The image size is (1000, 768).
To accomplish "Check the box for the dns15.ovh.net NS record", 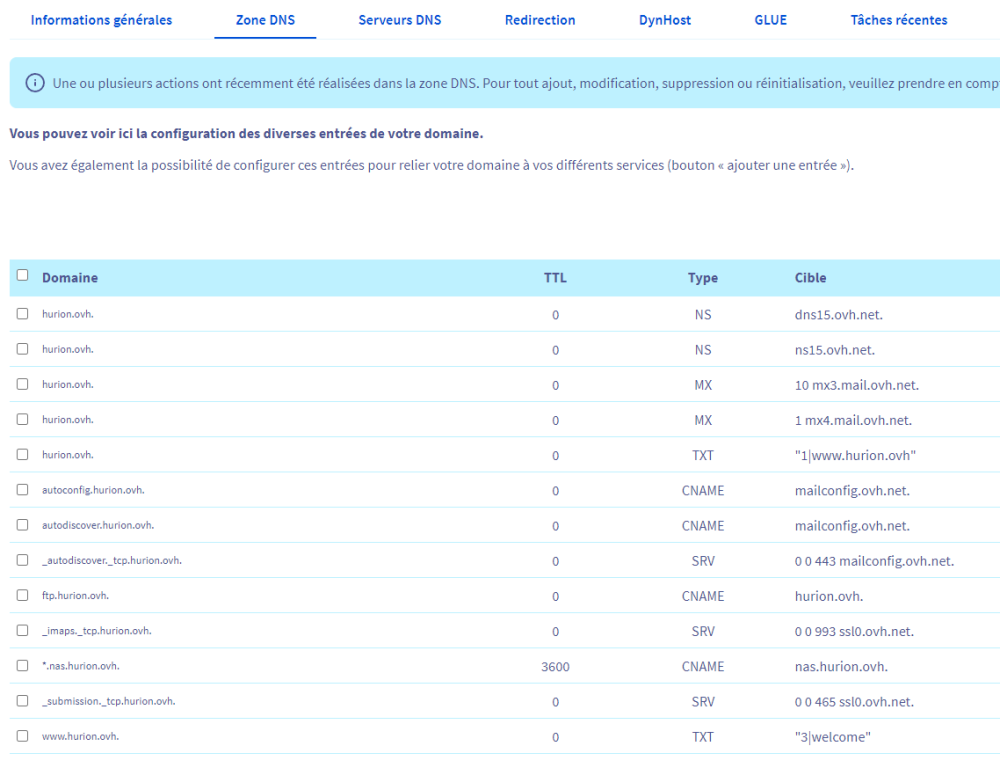I will pos(22,314).
